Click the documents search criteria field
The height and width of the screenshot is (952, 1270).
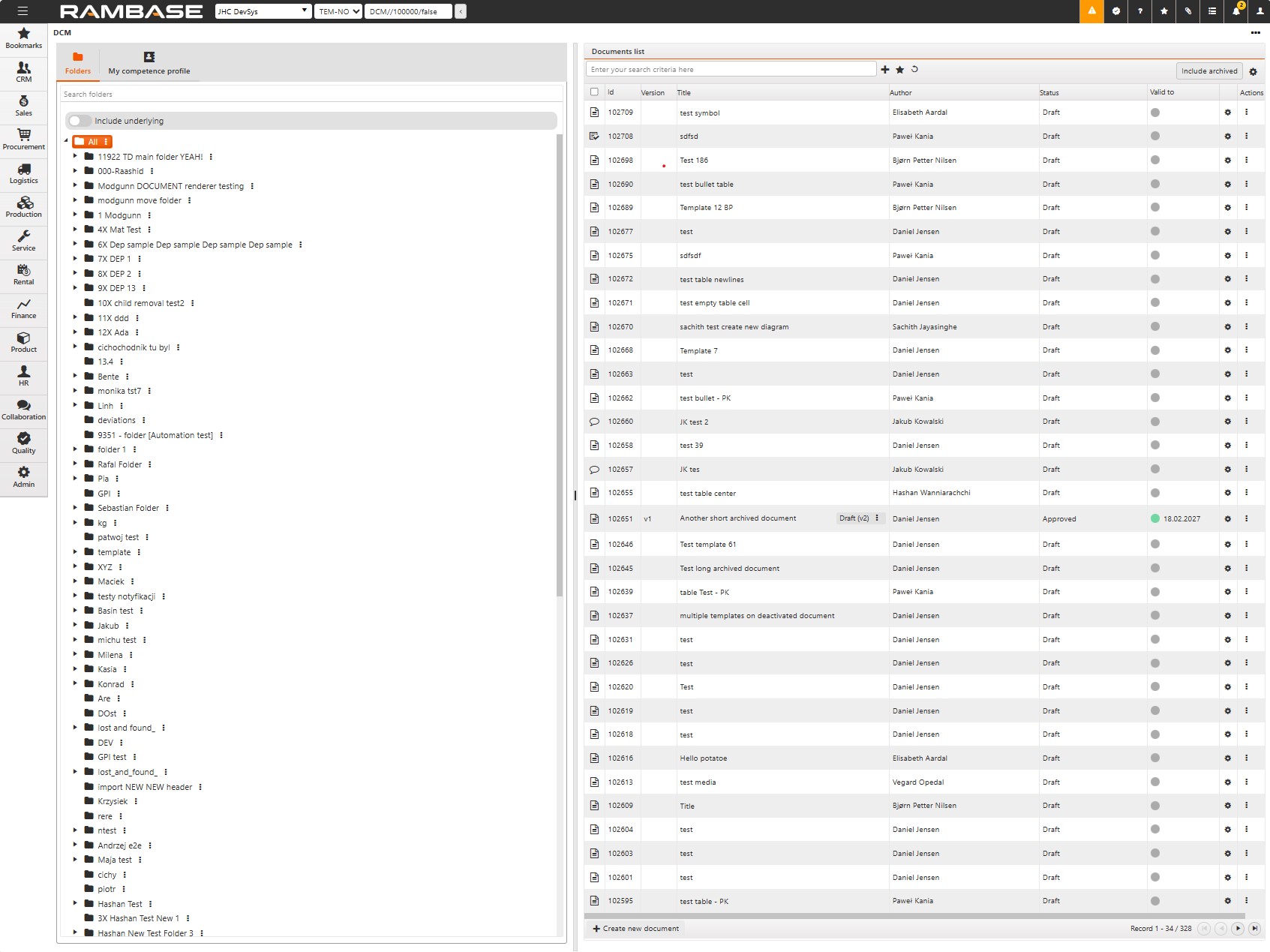[731, 70]
